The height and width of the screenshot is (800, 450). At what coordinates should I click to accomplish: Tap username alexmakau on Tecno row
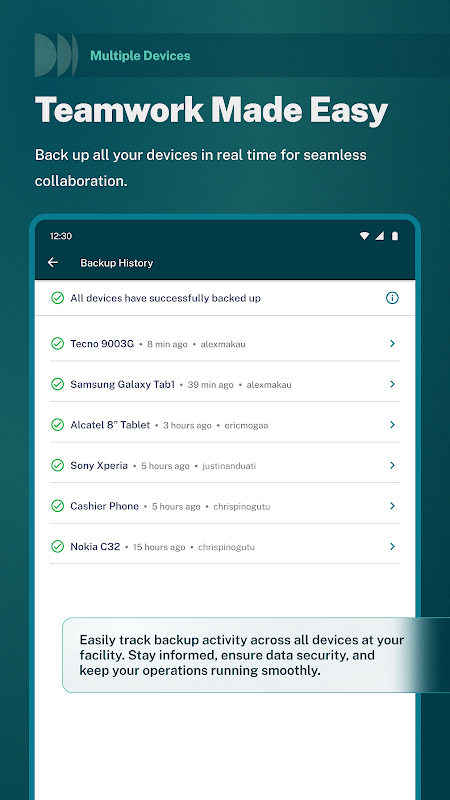coord(223,344)
